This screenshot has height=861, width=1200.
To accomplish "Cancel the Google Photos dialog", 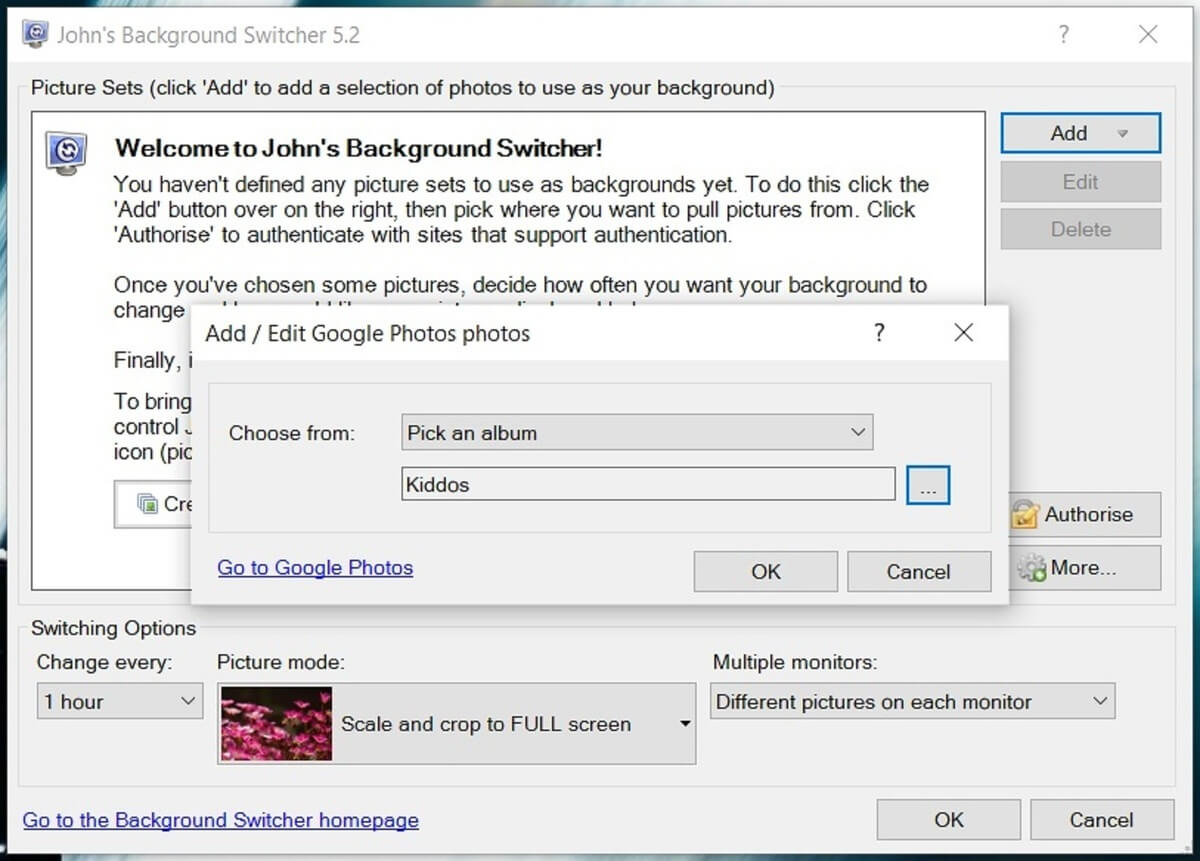I will [x=919, y=571].
